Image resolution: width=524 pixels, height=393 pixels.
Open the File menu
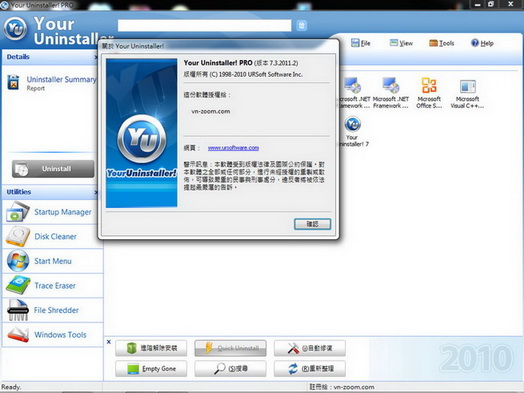point(361,43)
